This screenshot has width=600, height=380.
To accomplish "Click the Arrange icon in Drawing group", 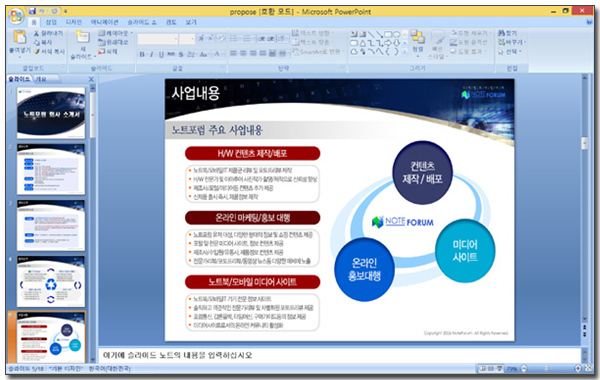I will [x=417, y=37].
